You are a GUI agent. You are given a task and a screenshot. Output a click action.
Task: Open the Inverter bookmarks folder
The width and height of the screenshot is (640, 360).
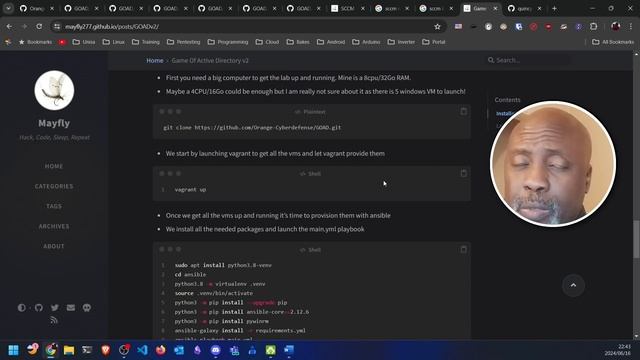pyautogui.click(x=401, y=42)
